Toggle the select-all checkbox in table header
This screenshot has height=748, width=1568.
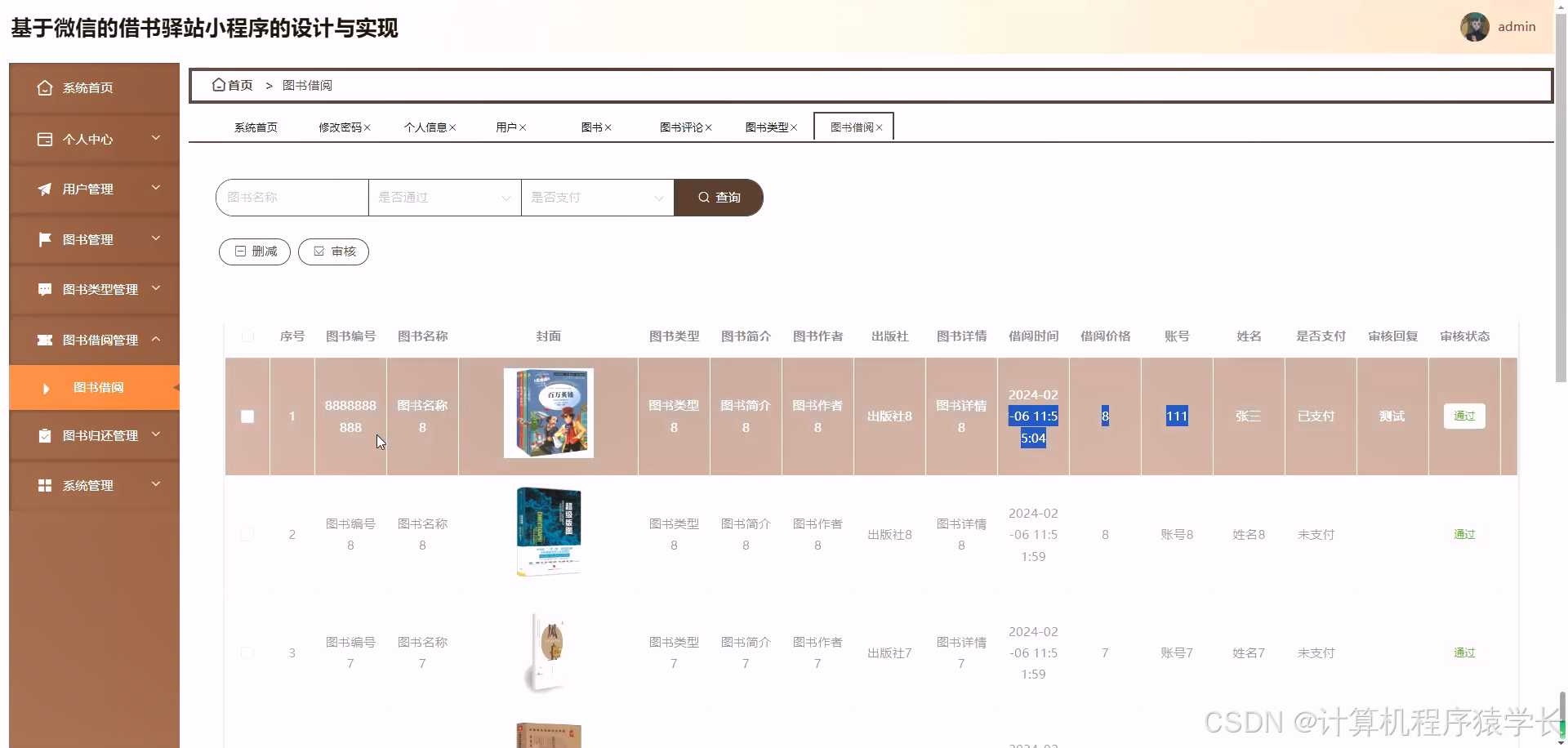click(x=247, y=336)
